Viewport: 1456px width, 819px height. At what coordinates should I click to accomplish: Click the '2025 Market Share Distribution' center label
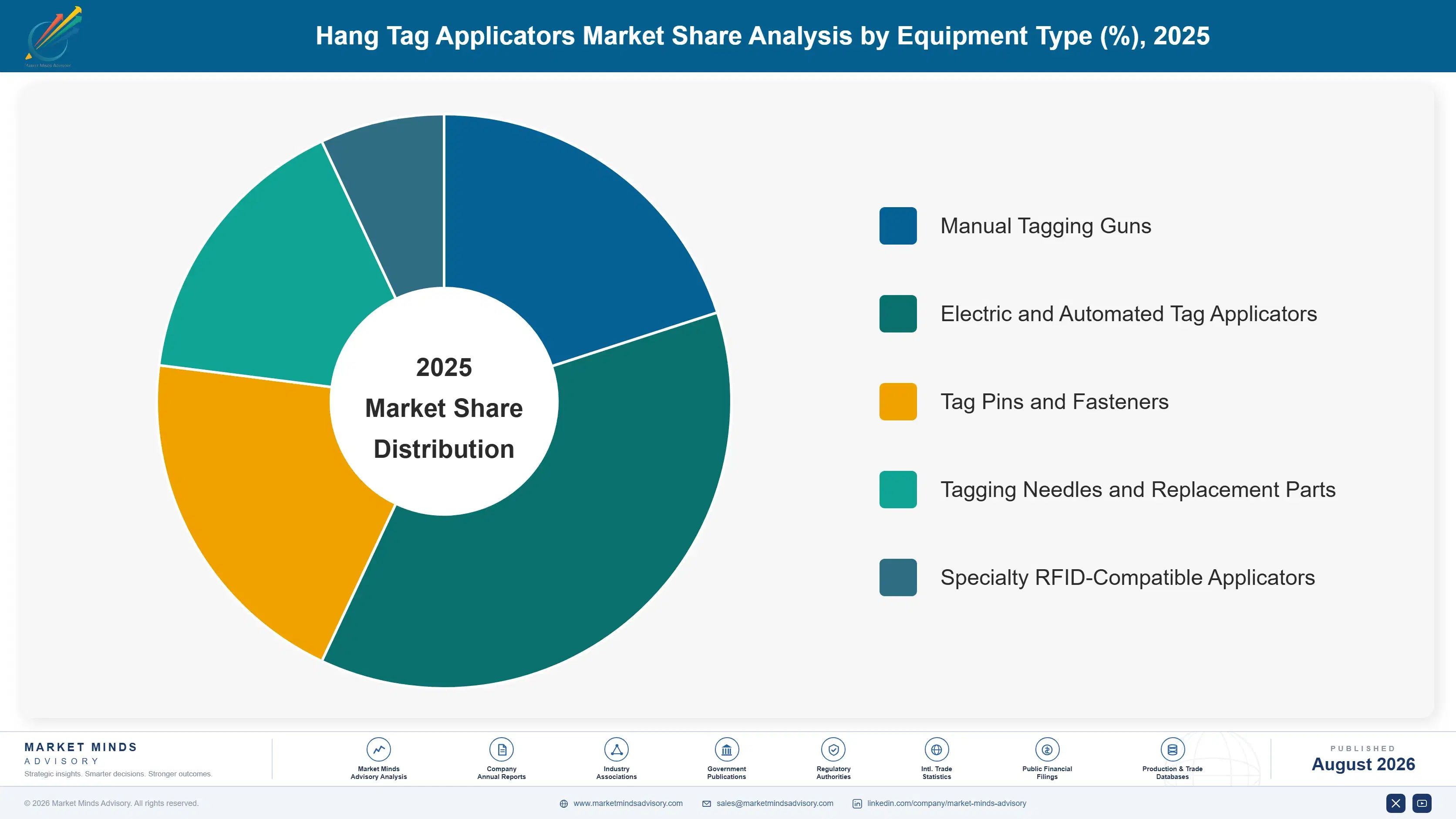pyautogui.click(x=444, y=408)
